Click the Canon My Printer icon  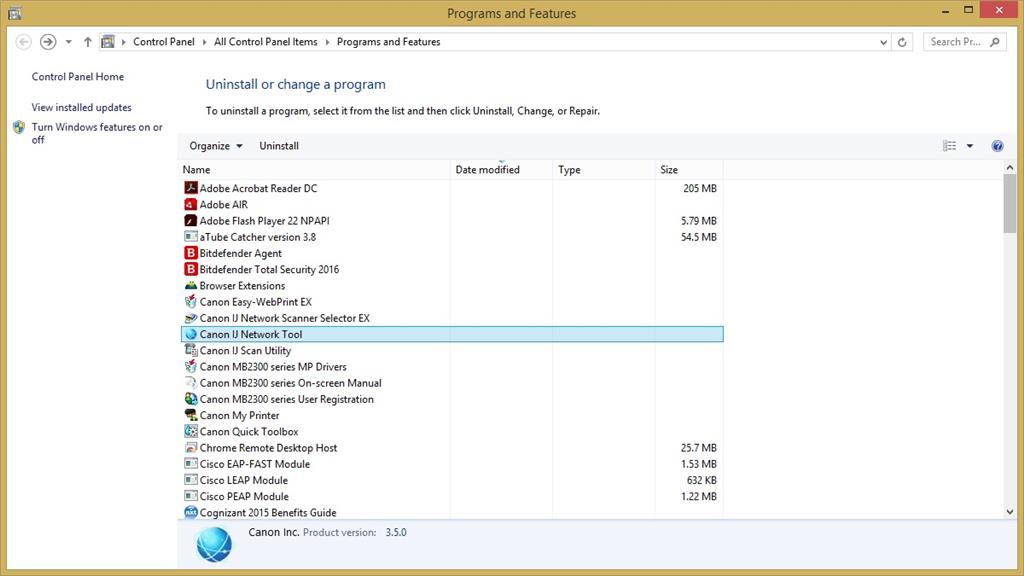tap(191, 415)
